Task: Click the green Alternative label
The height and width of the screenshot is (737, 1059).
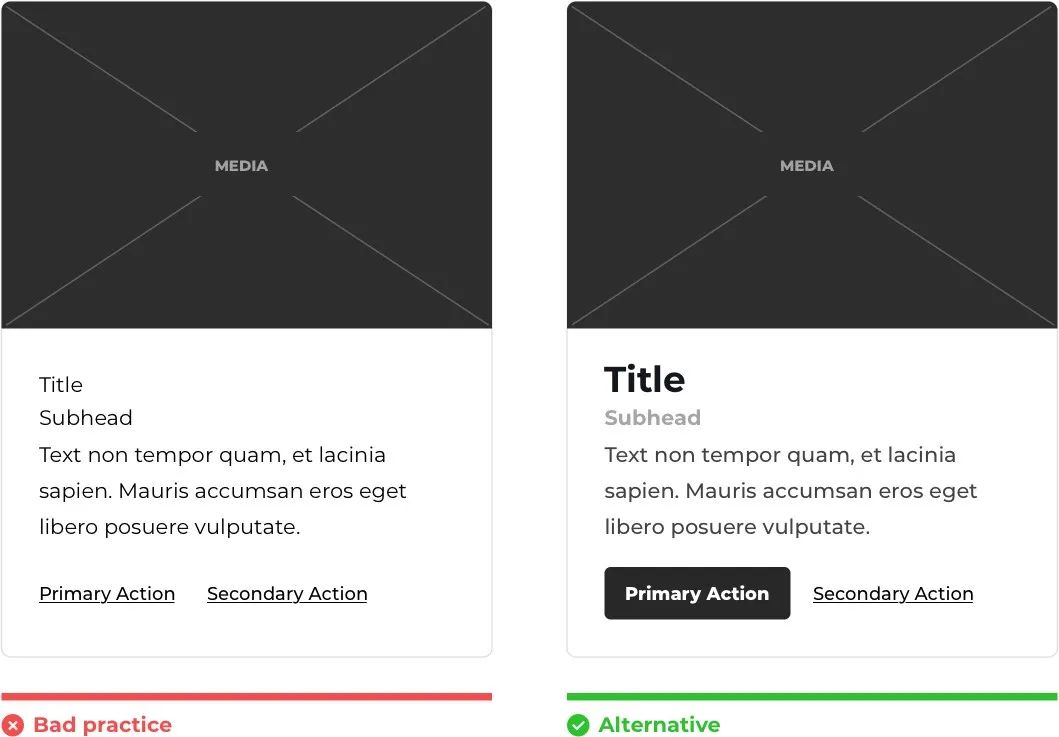Action: coord(659,725)
